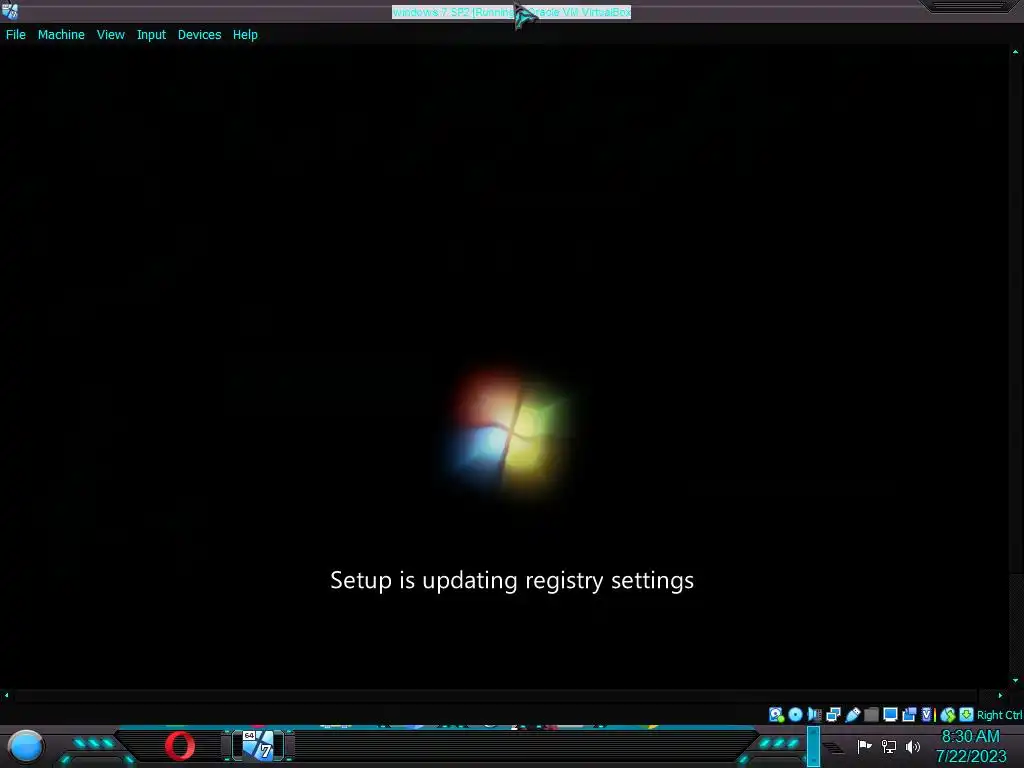Open the volume speaker tray icon
The height and width of the screenshot is (768, 1024).
pyautogui.click(x=913, y=746)
